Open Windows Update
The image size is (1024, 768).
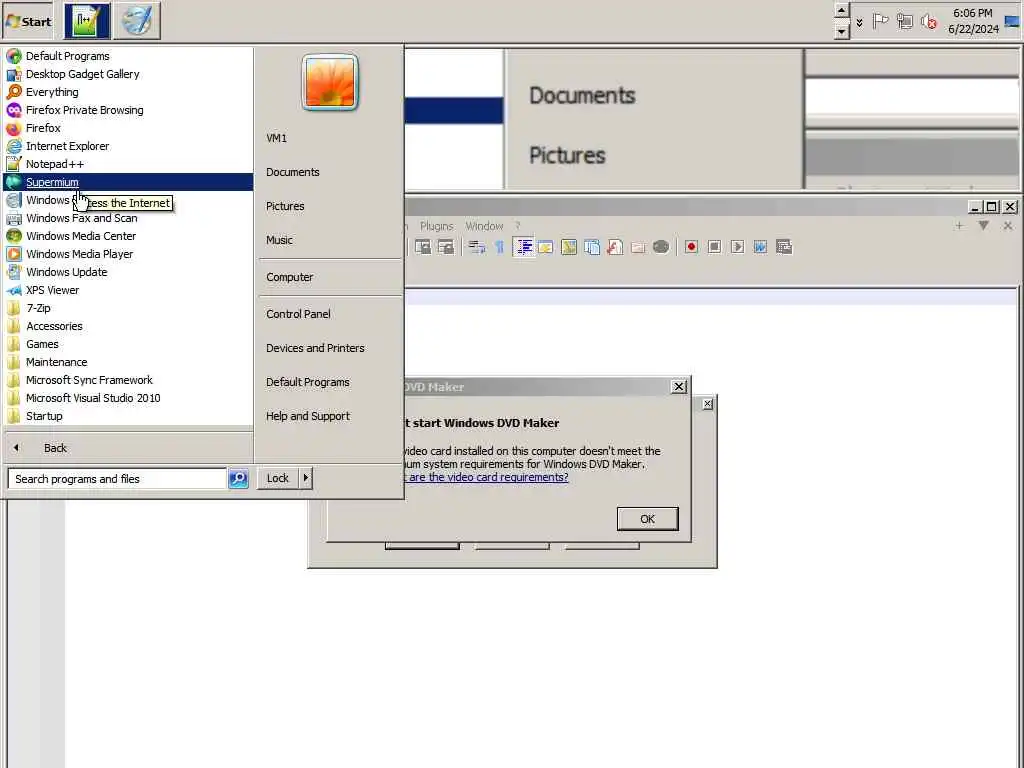[x=67, y=272]
